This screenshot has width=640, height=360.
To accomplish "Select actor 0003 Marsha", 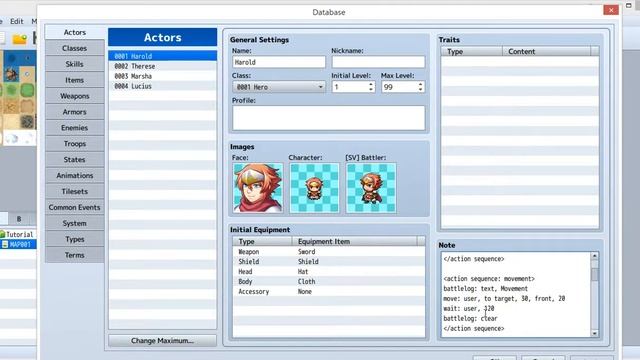I will pos(162,76).
